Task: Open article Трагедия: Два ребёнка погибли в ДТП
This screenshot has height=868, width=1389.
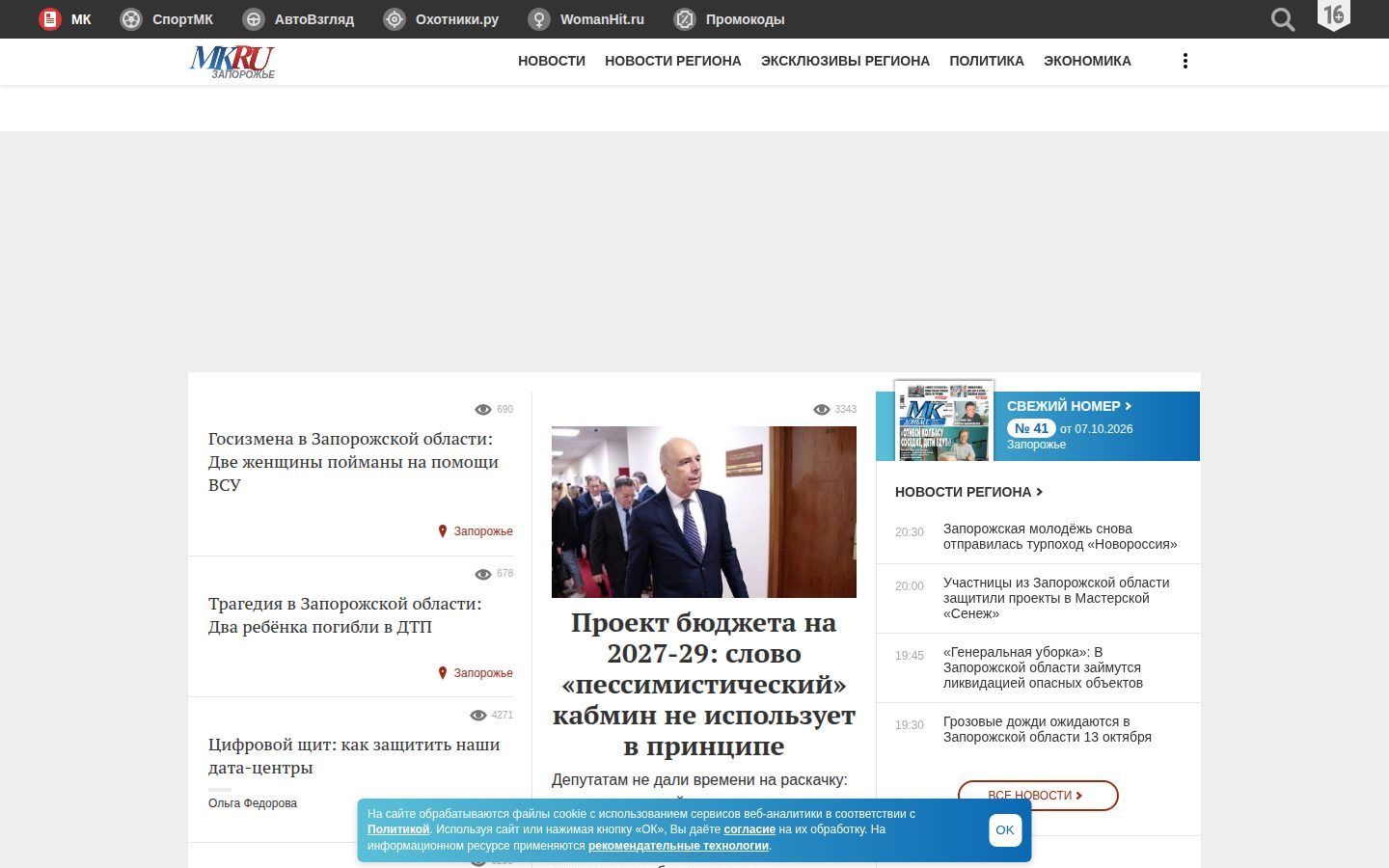Action: coord(345,615)
